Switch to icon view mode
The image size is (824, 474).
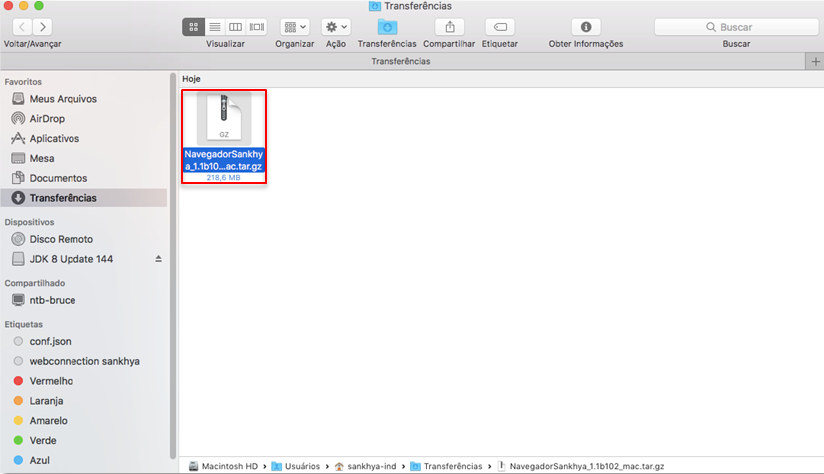click(193, 27)
